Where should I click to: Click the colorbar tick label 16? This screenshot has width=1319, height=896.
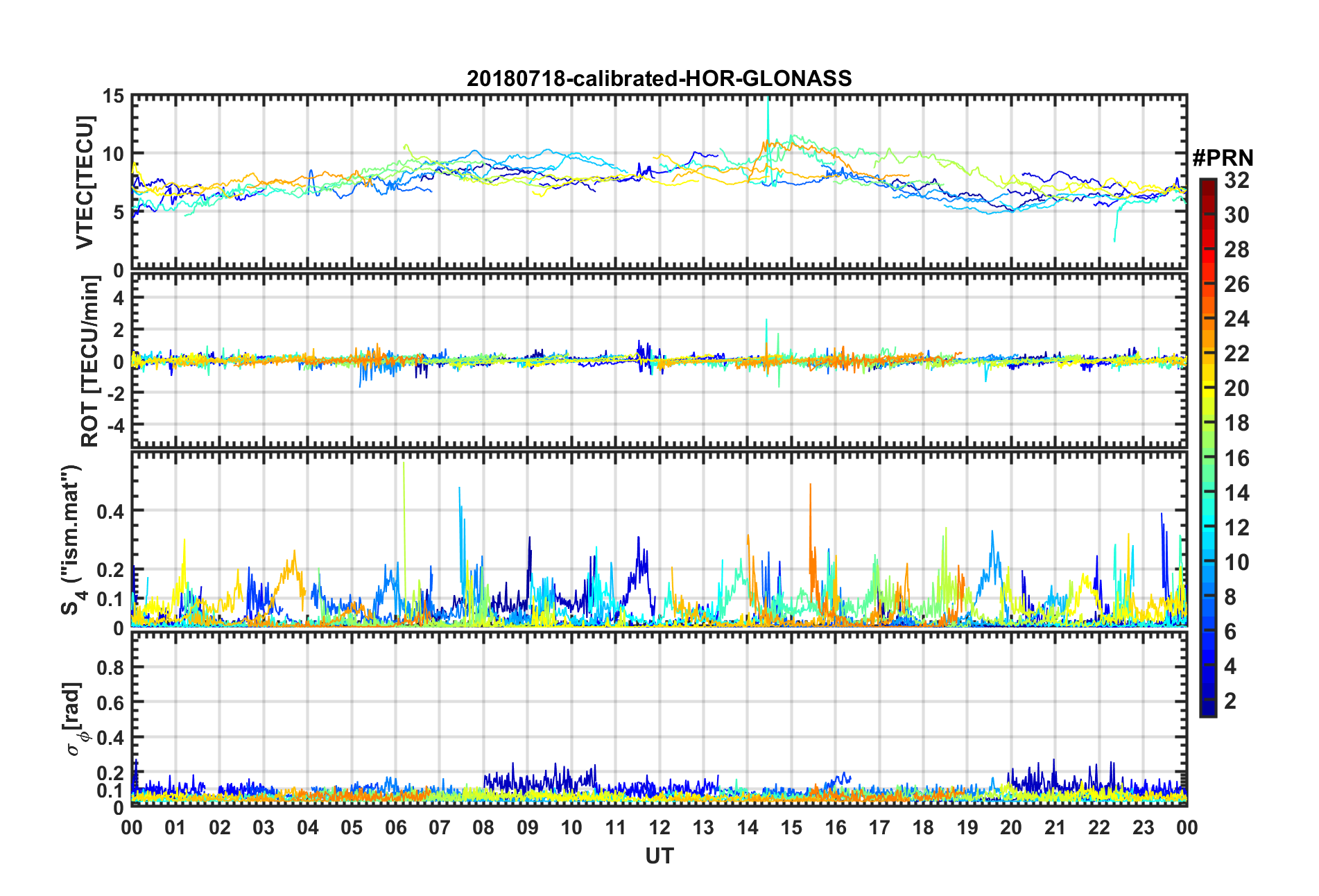click(x=1236, y=458)
